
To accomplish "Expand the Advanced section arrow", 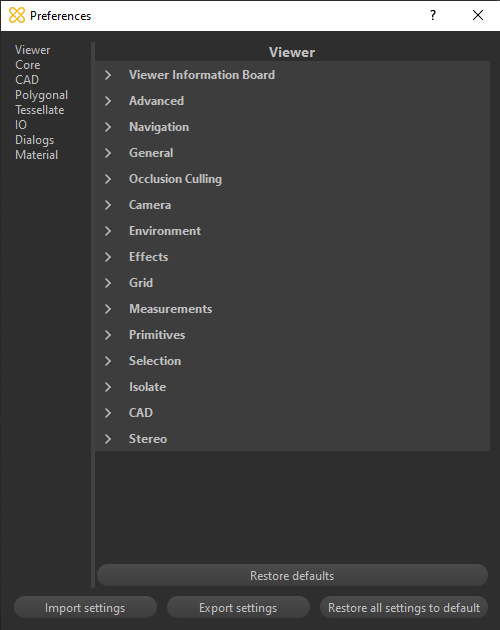I will (x=108, y=101).
